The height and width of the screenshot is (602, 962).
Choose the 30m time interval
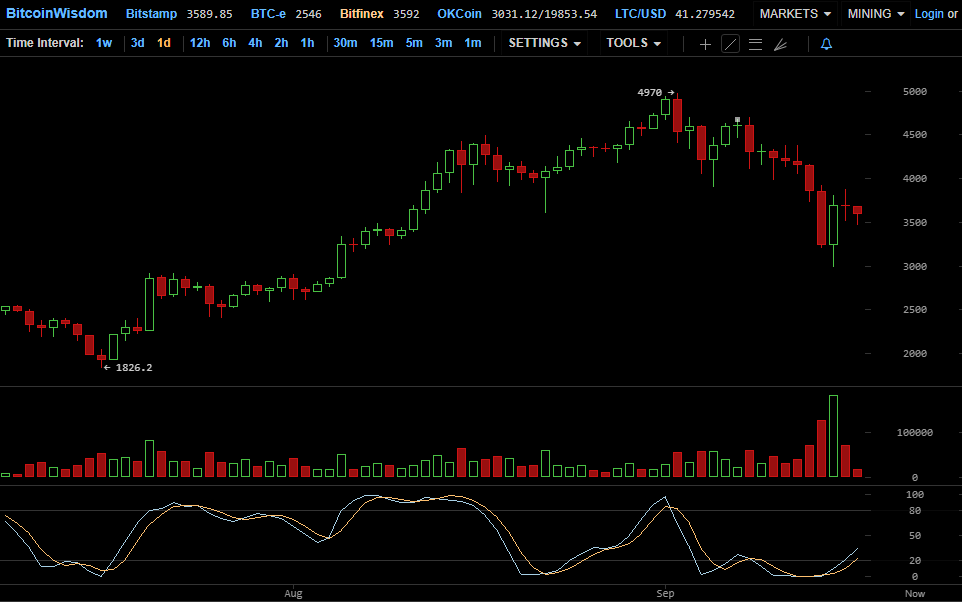[345, 43]
